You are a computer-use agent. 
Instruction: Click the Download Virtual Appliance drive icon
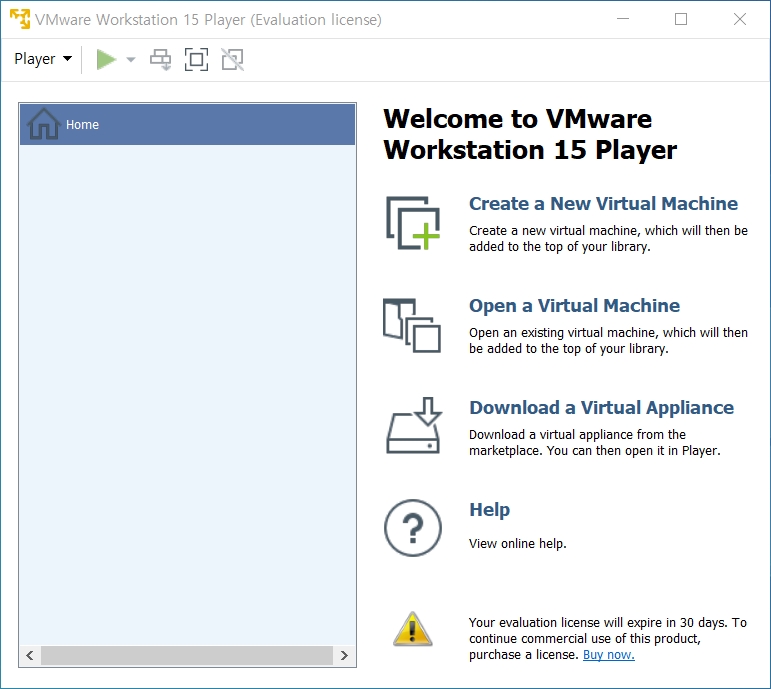click(x=414, y=425)
